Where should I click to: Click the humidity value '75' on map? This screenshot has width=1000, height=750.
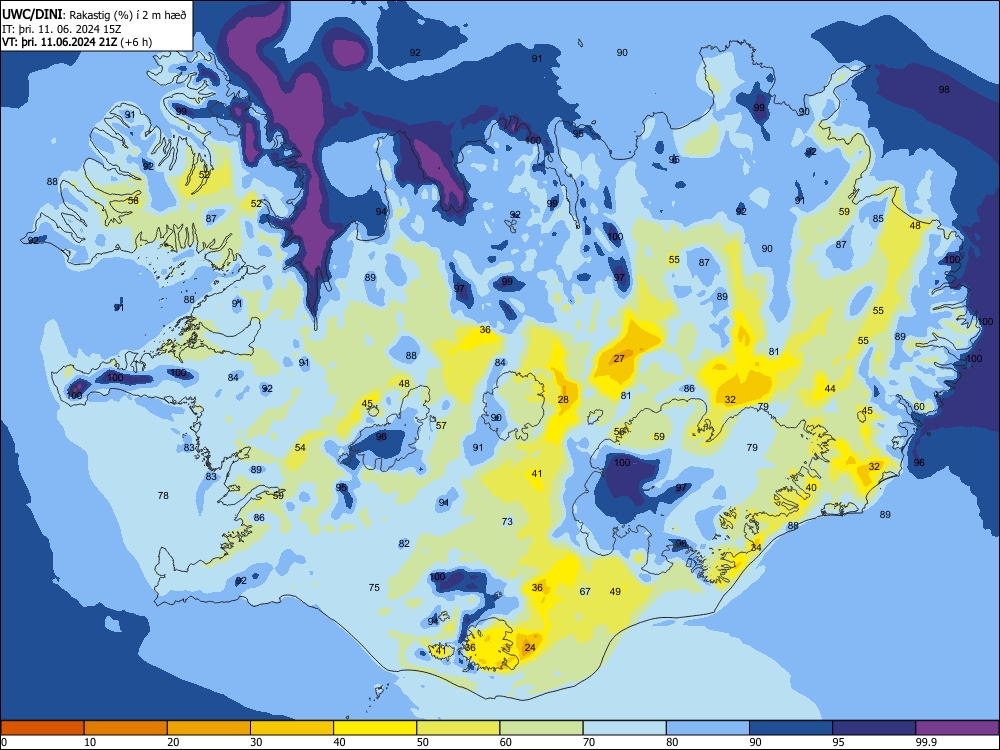click(x=374, y=587)
